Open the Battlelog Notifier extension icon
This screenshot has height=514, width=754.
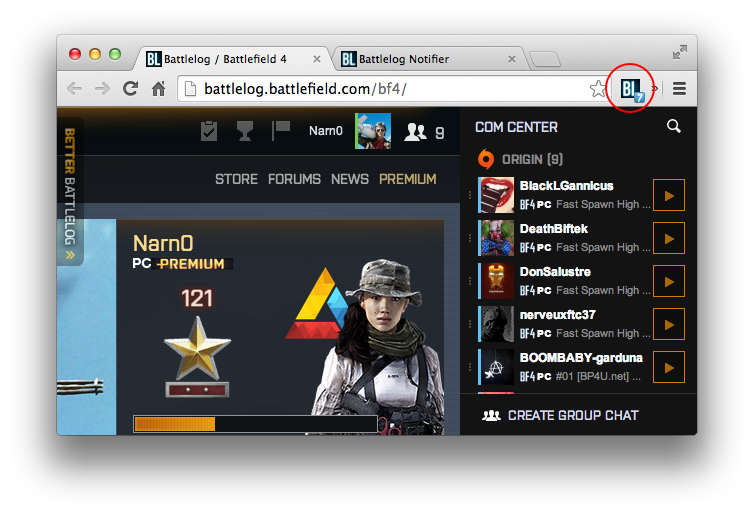pyautogui.click(x=631, y=89)
